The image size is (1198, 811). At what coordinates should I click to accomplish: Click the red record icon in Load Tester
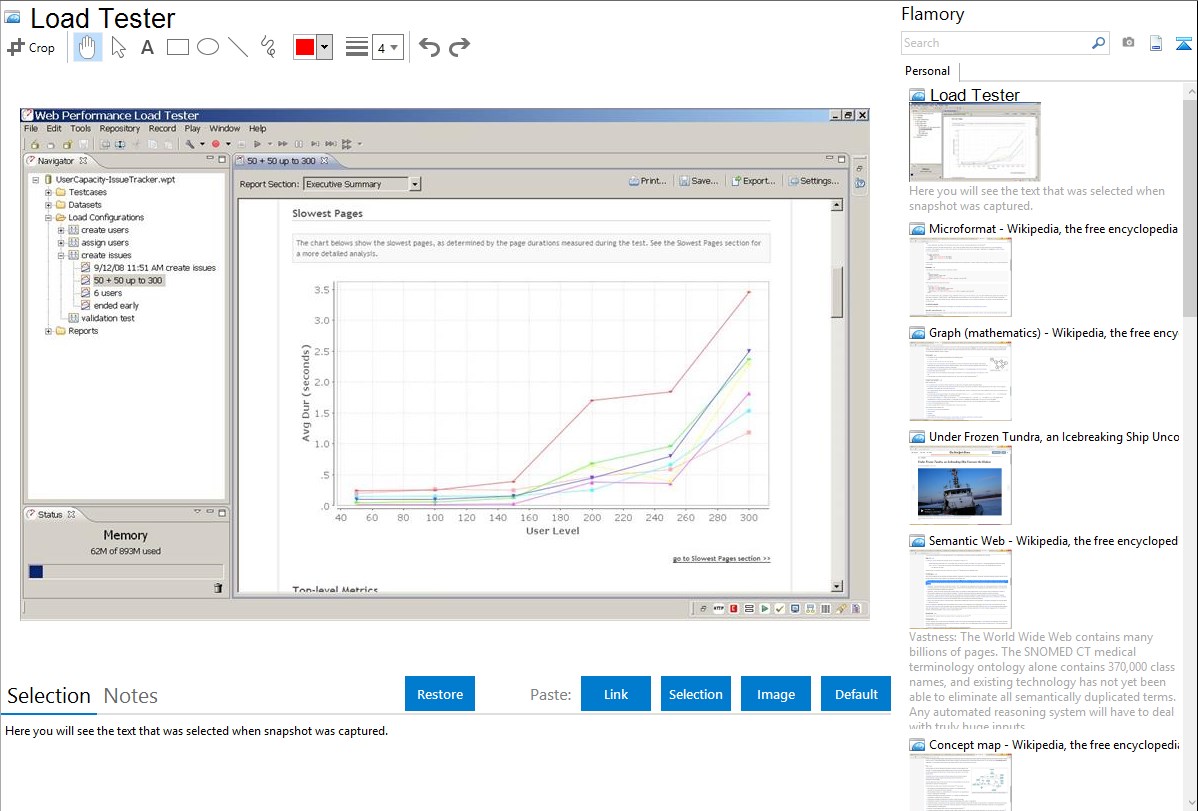coord(215,144)
